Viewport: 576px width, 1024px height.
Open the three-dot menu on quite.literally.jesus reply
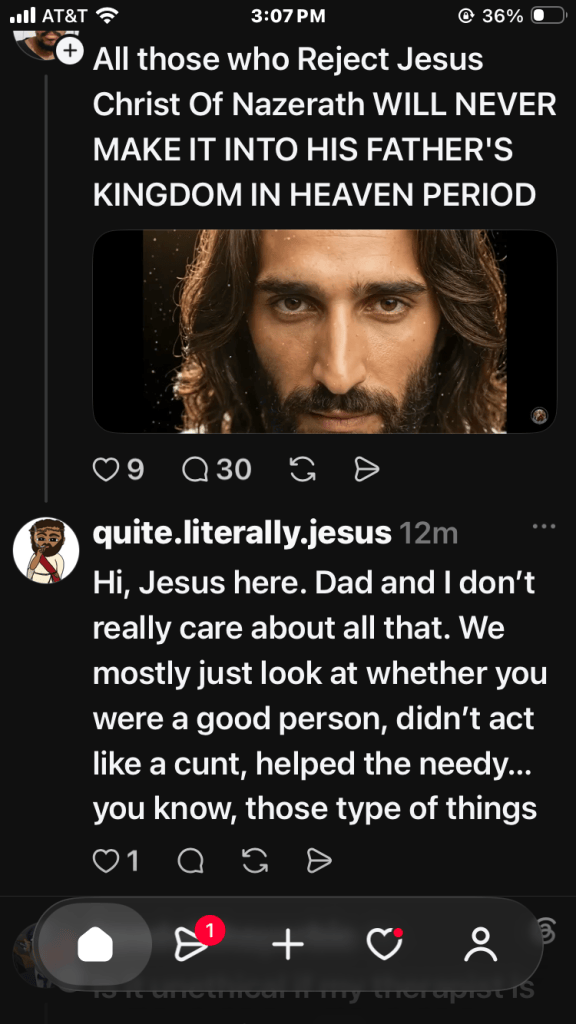tap(544, 526)
